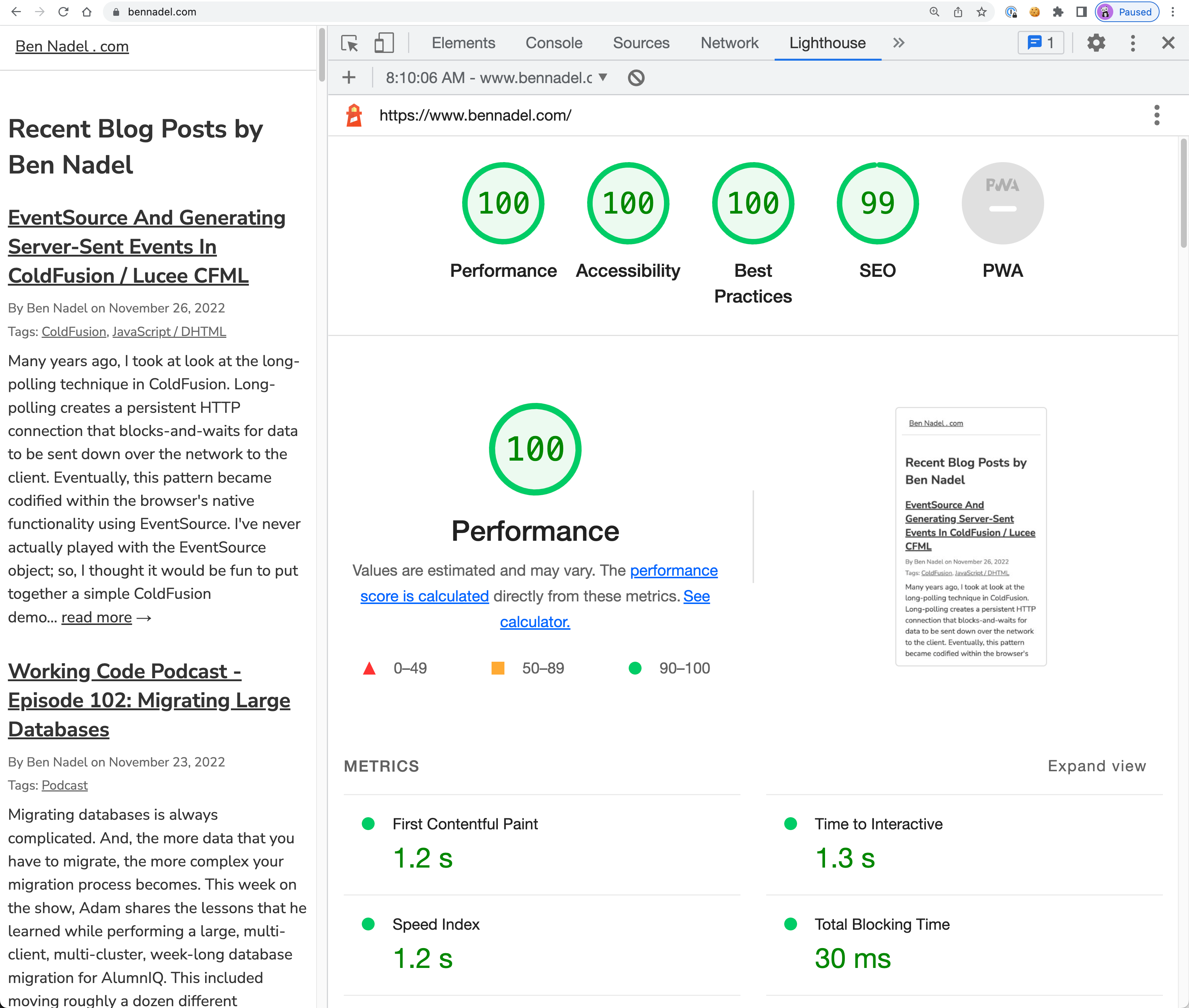Click the page screenshot thumbnail
The height and width of the screenshot is (1008, 1189).
(x=970, y=537)
